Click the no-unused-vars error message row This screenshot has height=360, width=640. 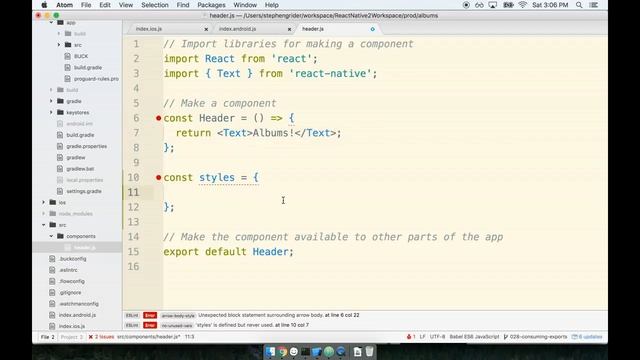365,325
